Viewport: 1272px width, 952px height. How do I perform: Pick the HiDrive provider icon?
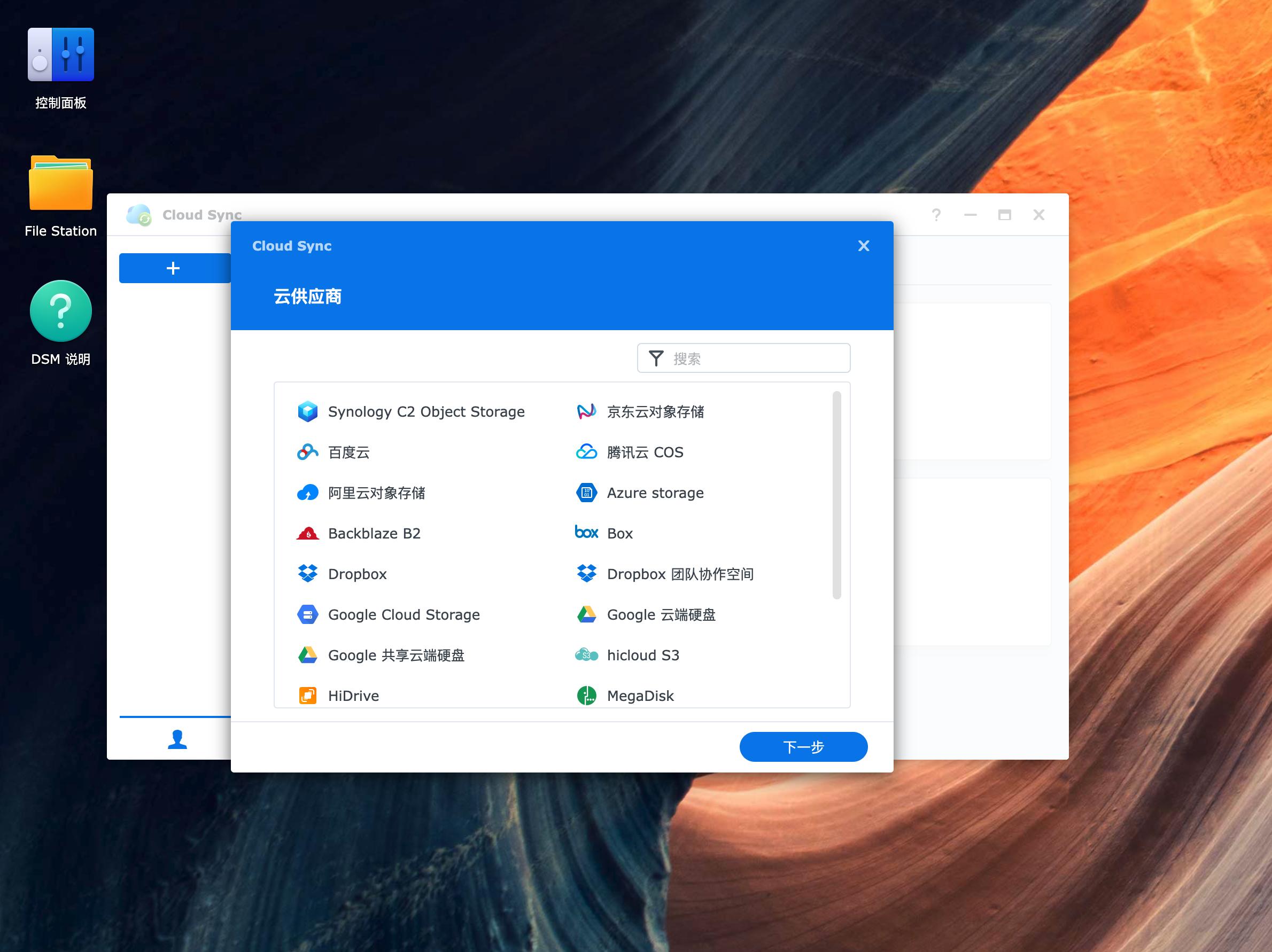308,696
